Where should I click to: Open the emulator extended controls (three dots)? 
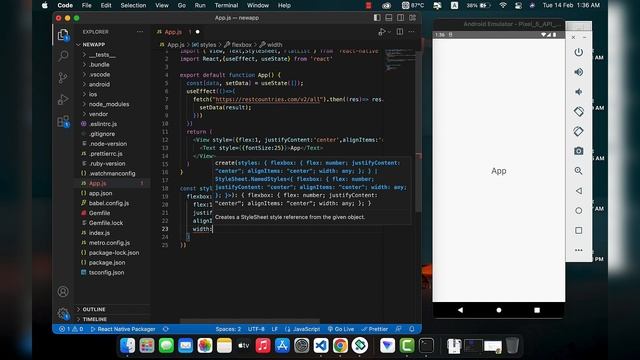pos(578,250)
